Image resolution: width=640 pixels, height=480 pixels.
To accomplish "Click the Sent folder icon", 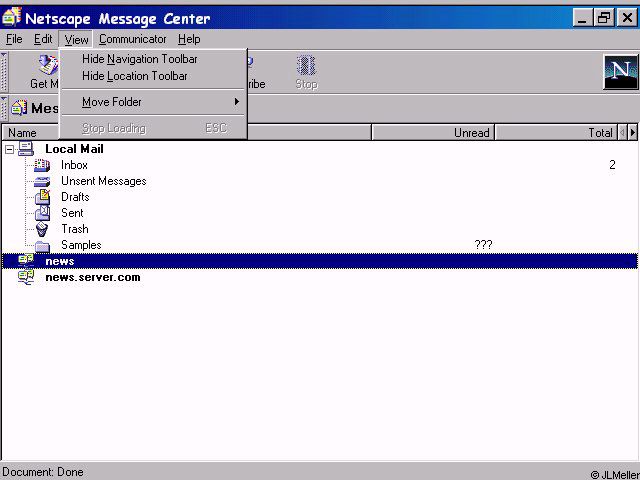I will [42, 213].
